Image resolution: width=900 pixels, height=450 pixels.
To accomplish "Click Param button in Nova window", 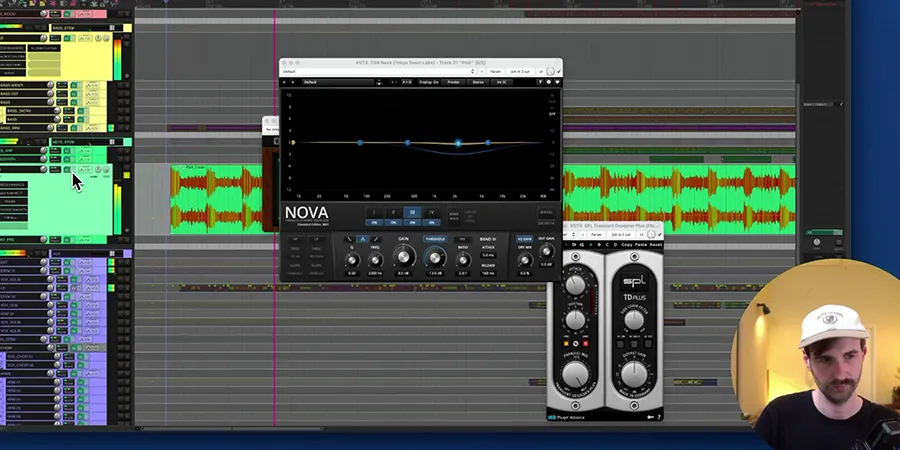I will (495, 71).
